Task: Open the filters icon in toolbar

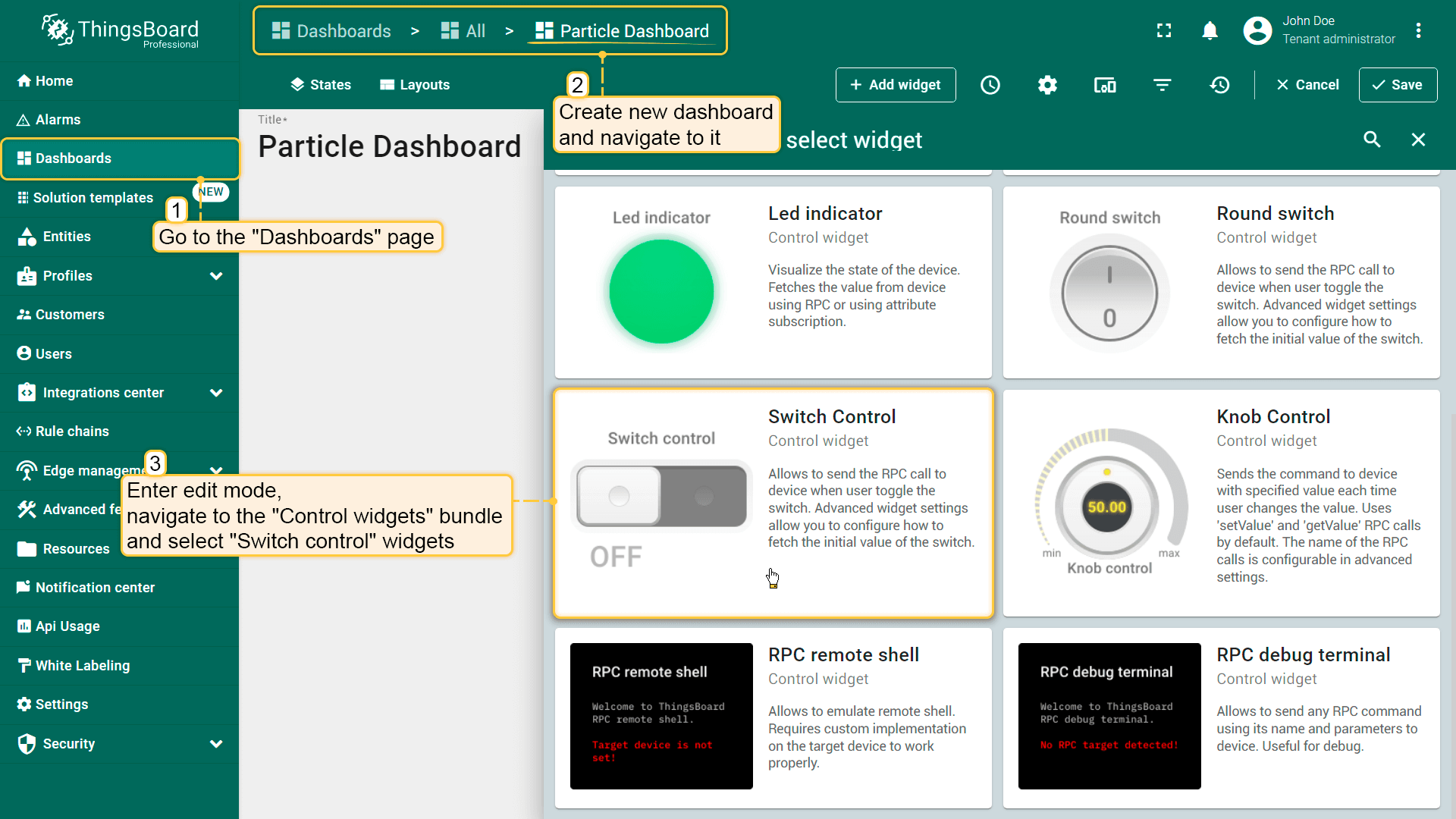Action: (x=1162, y=85)
